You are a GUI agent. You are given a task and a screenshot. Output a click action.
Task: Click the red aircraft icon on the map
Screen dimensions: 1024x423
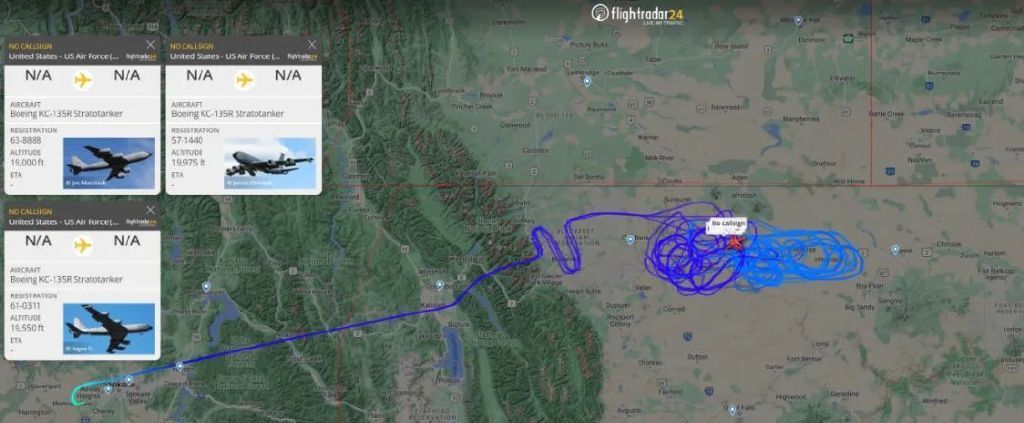pyautogui.click(x=735, y=242)
